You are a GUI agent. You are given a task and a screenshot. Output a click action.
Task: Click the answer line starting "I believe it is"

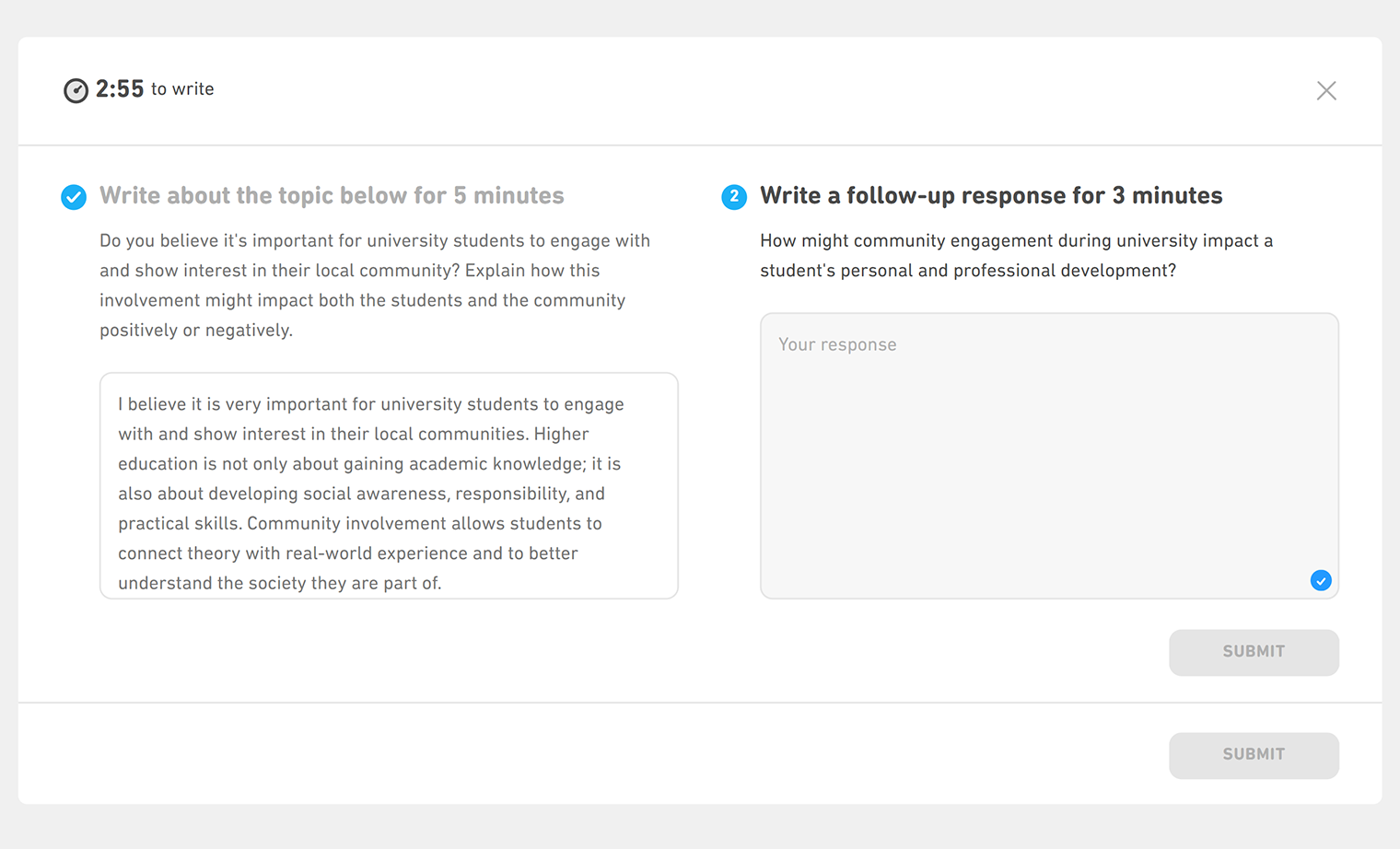point(371,404)
